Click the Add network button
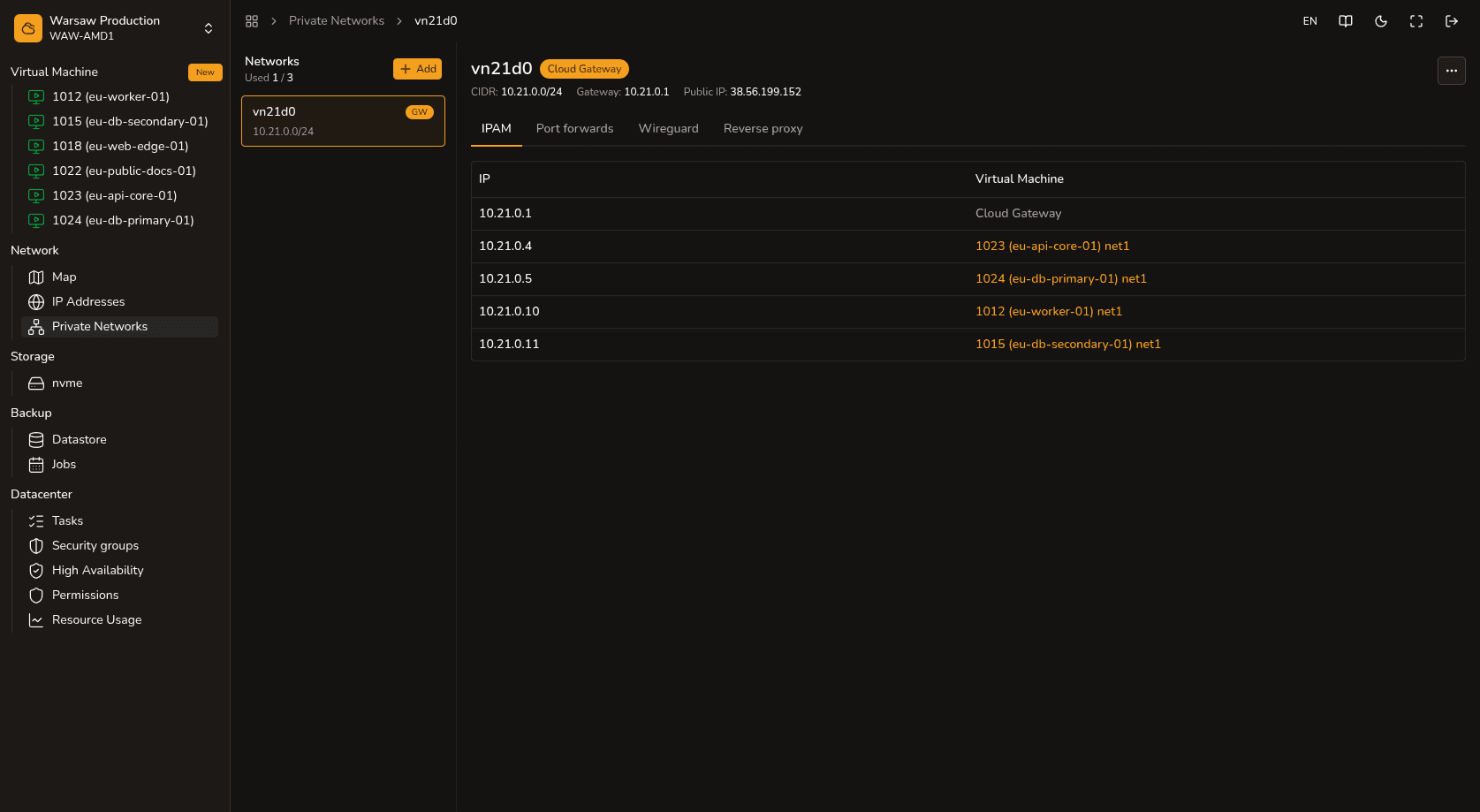 coord(418,69)
